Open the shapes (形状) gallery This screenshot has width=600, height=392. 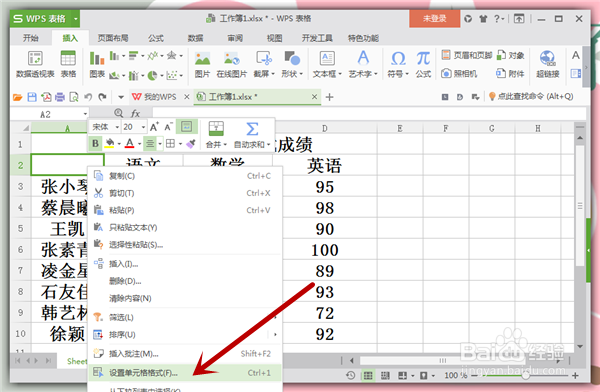(292, 64)
